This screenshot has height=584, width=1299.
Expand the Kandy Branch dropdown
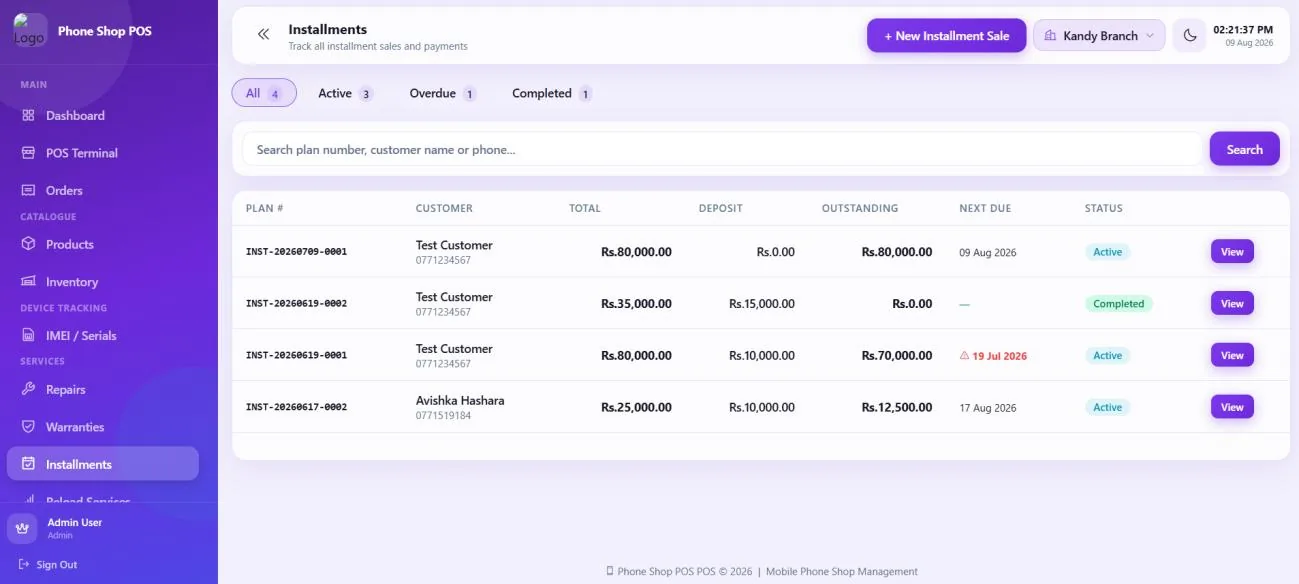pyautogui.click(x=1099, y=36)
